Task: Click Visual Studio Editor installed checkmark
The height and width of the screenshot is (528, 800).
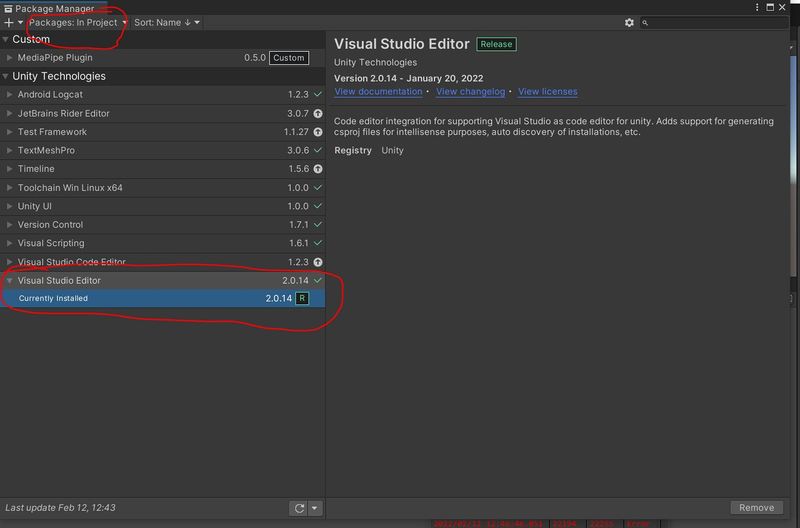Action: (x=318, y=281)
